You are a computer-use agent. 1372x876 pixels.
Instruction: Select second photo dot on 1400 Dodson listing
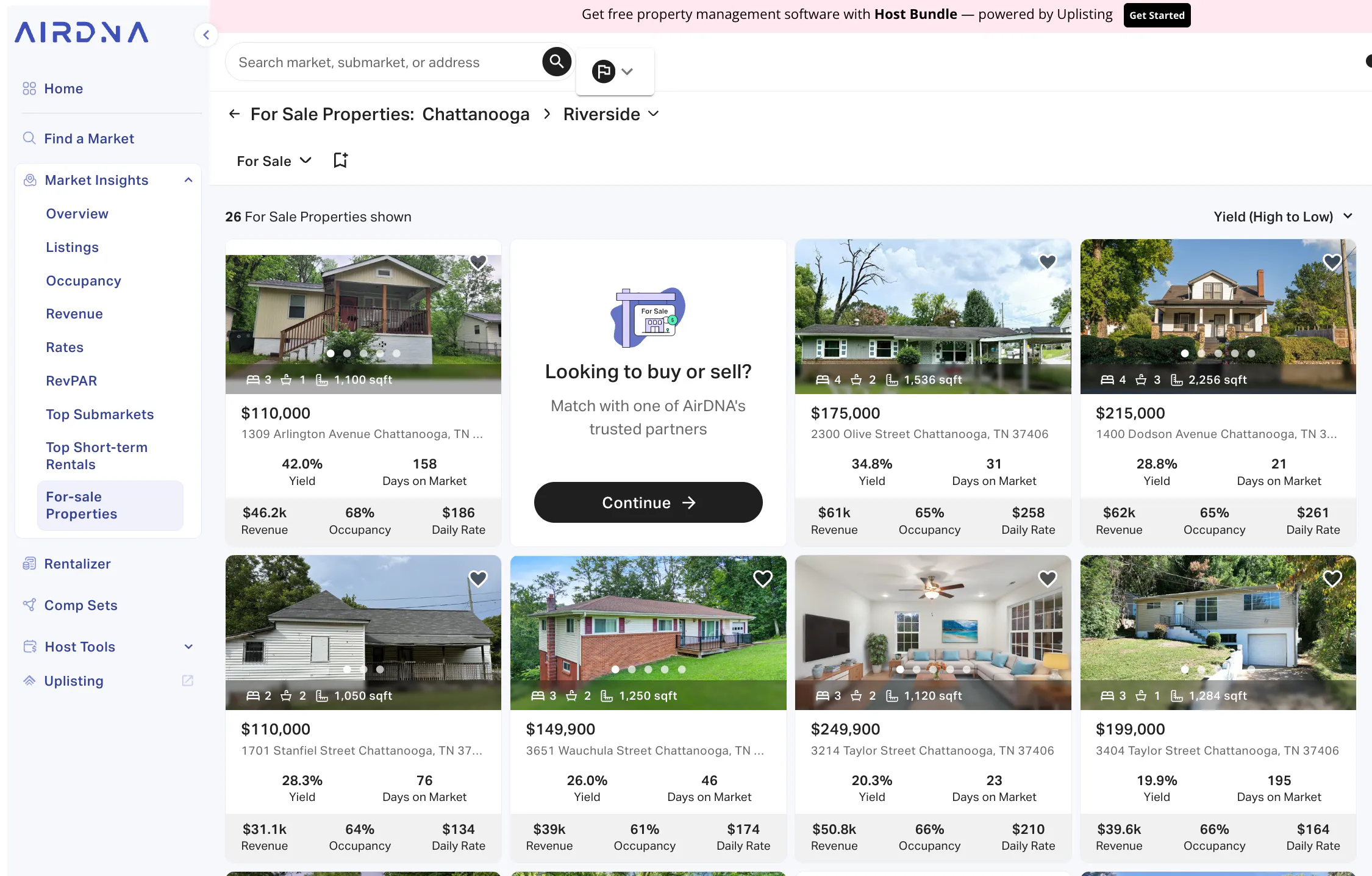pyautogui.click(x=1201, y=353)
